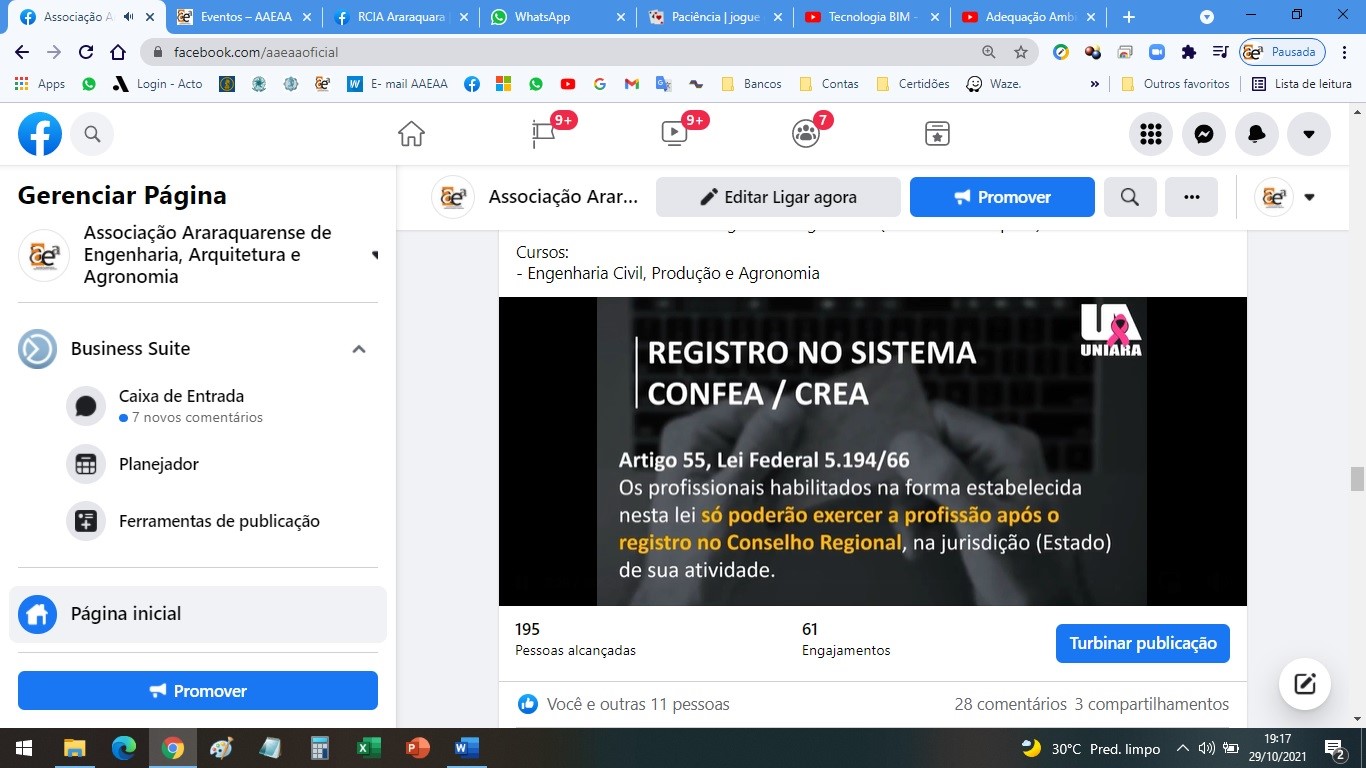The height and width of the screenshot is (768, 1366).
Task: Mute the audio on the Associação tab
Action: 130,17
